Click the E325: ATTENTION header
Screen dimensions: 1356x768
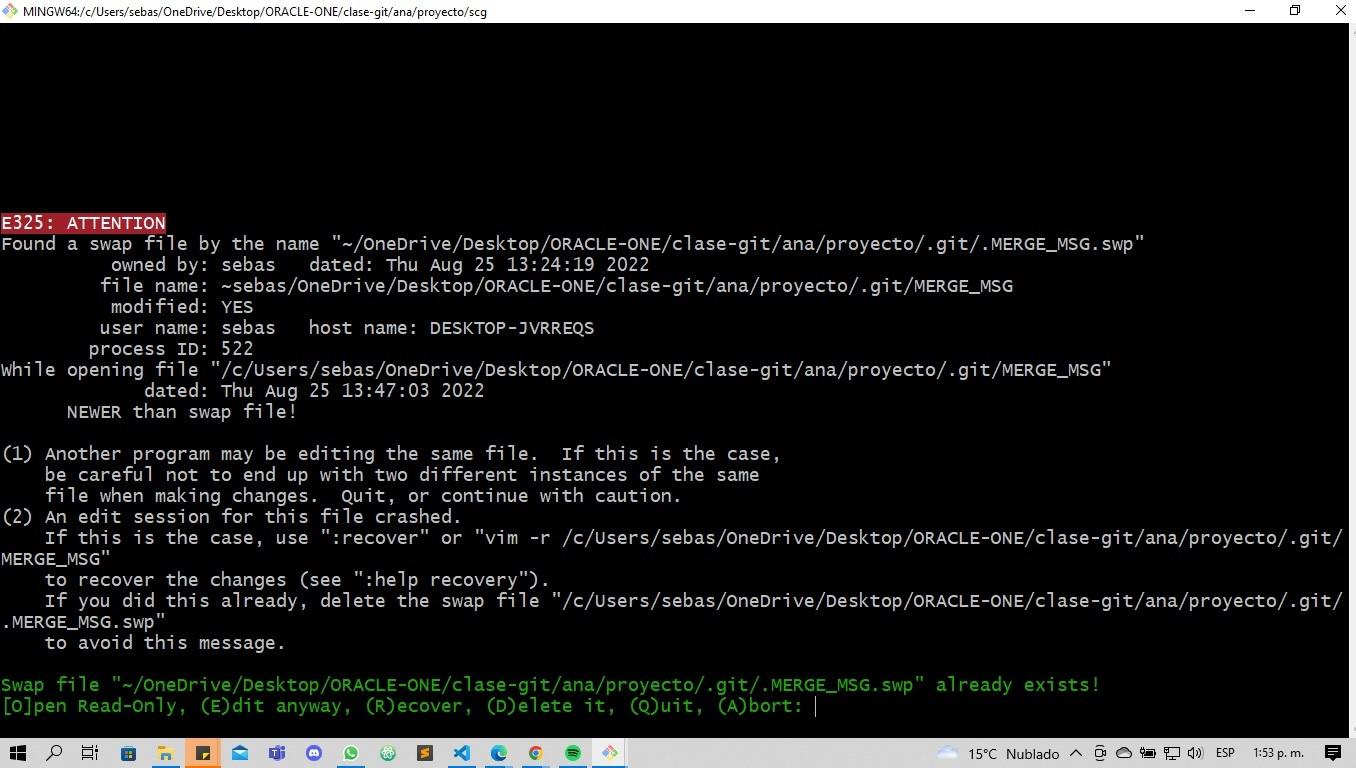[83, 223]
